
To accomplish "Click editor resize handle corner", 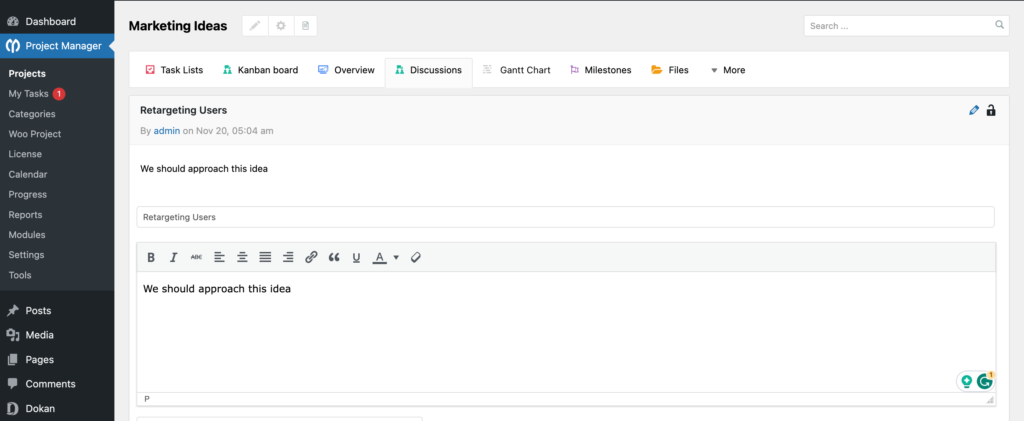I will [x=990, y=399].
